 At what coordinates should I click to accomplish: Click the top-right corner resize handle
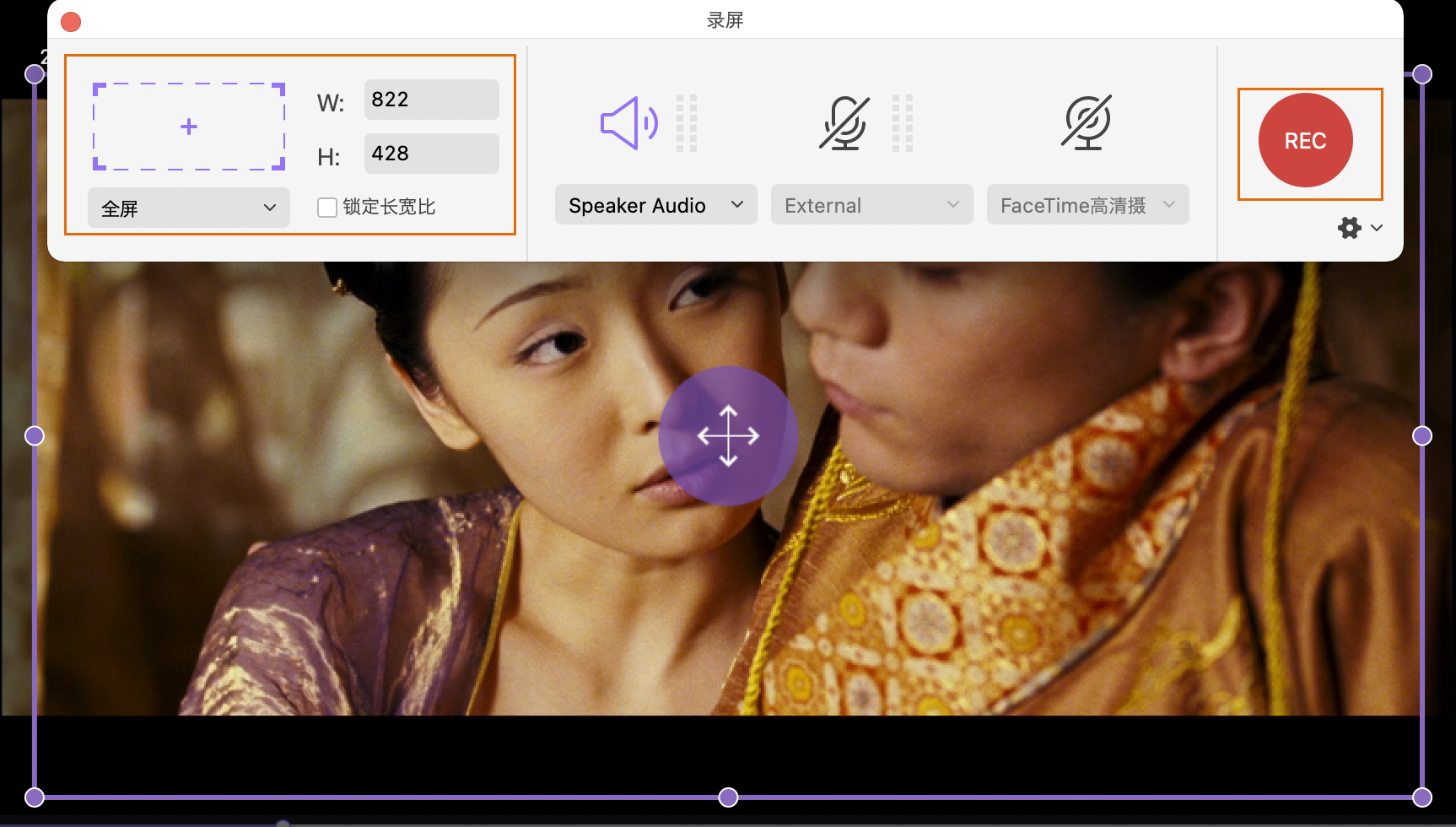1422,74
